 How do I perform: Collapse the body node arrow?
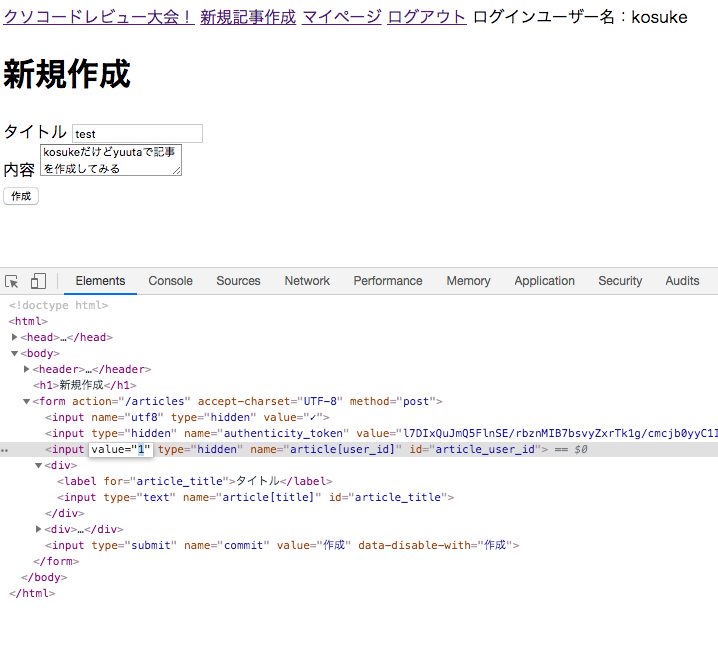click(x=14, y=353)
